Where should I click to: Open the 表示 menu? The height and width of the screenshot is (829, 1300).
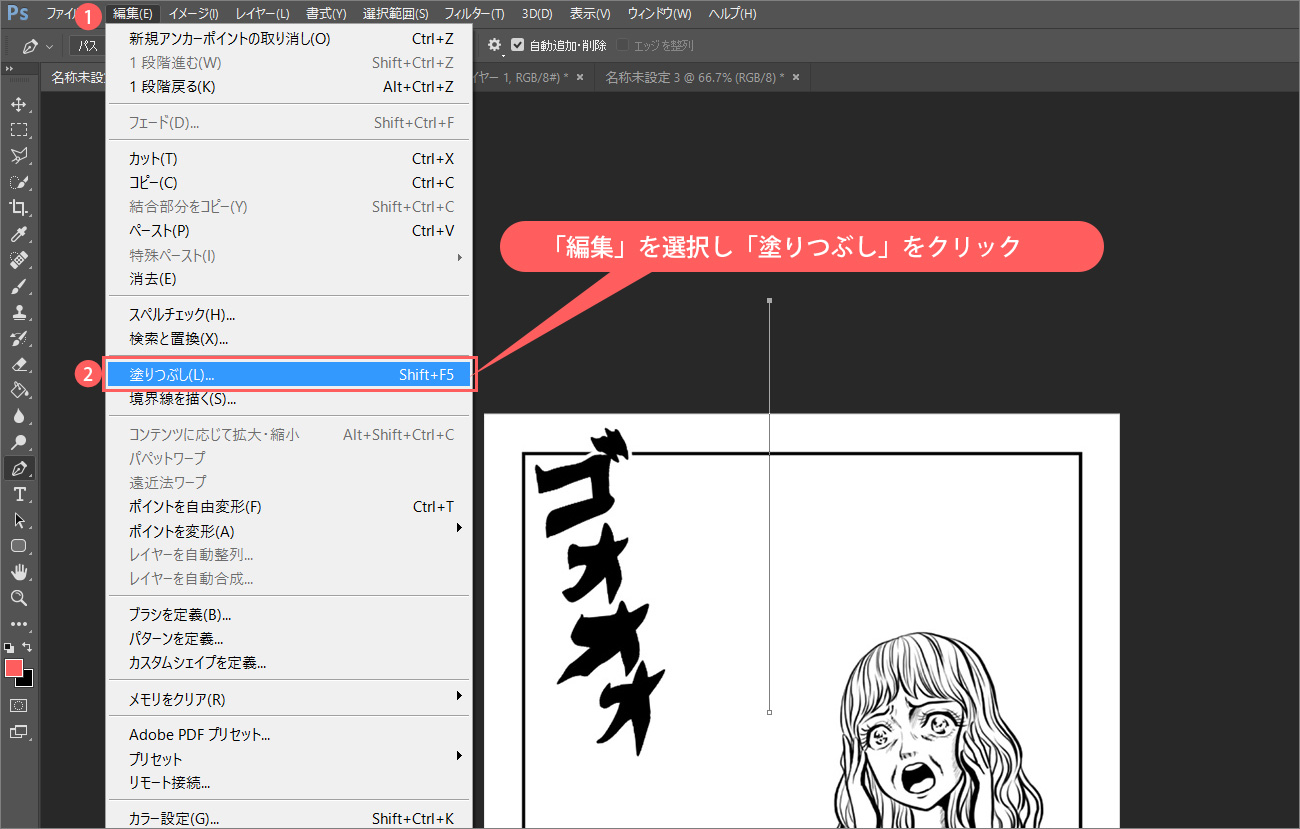(590, 14)
